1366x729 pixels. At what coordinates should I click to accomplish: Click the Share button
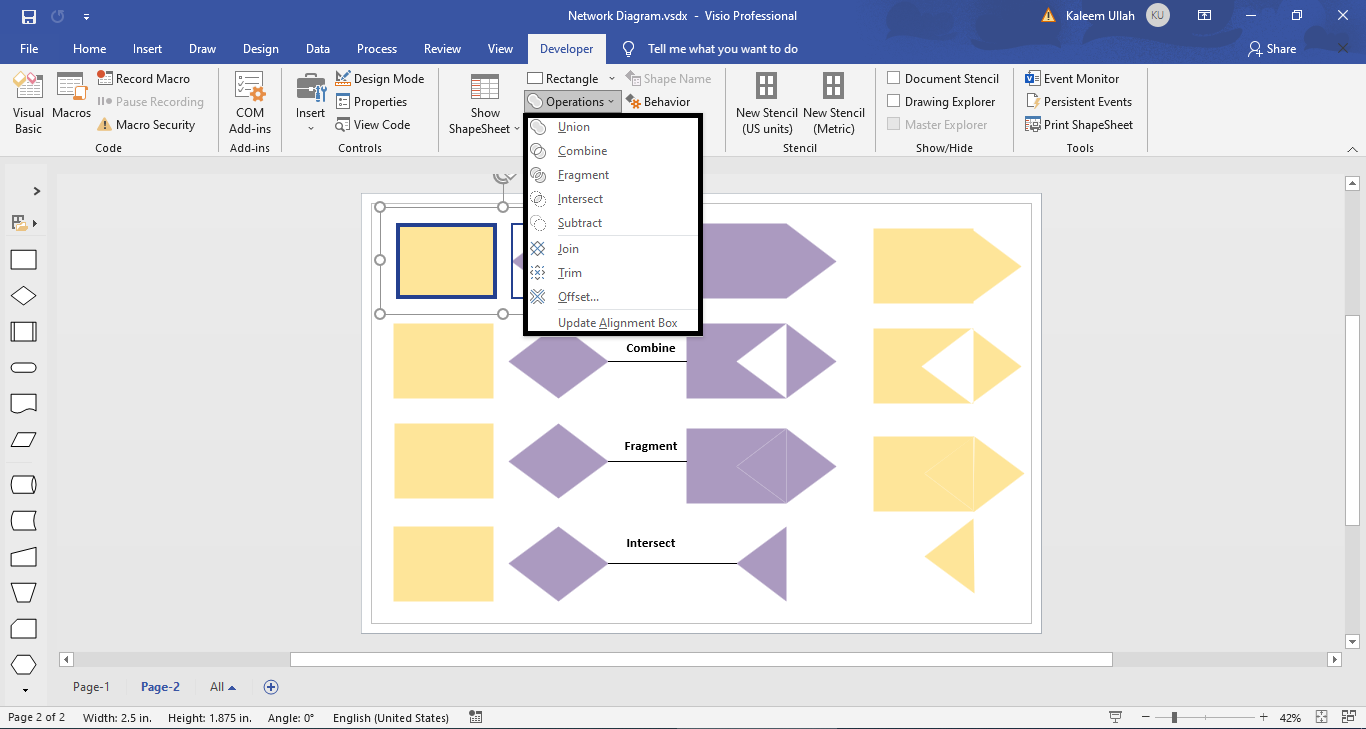pyautogui.click(x=1271, y=48)
